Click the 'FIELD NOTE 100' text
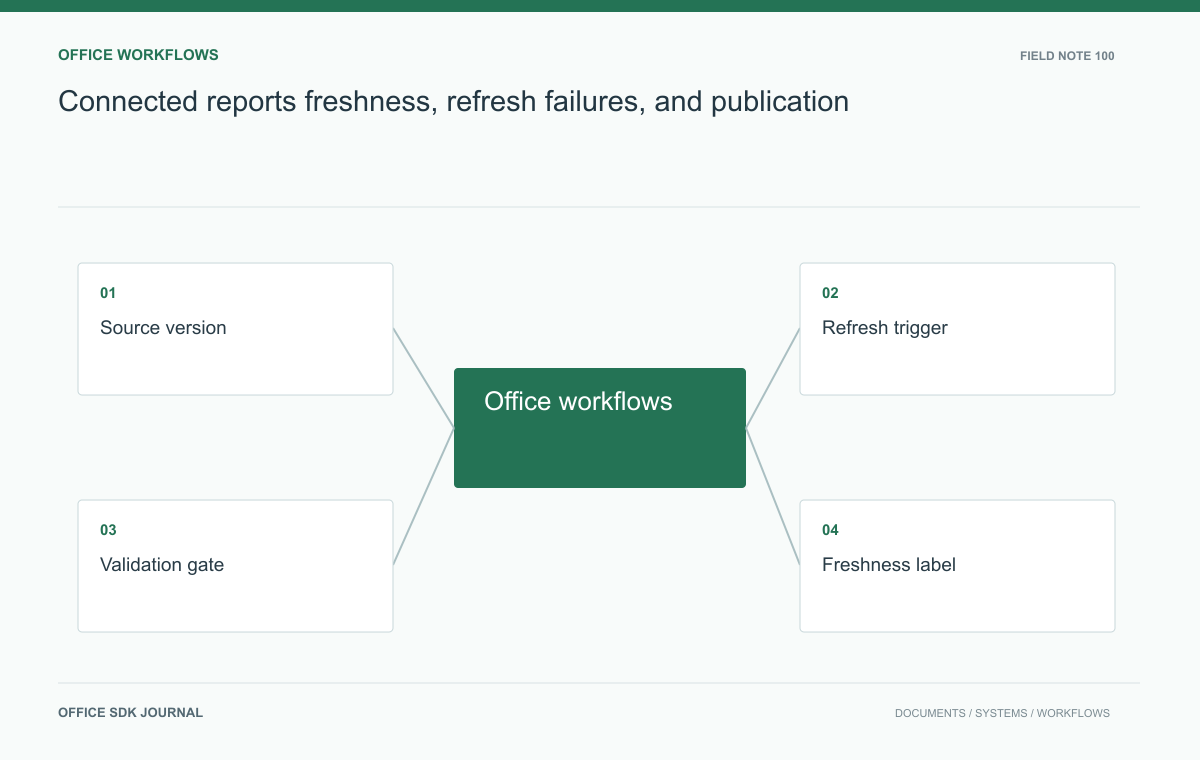This screenshot has width=1200, height=760. point(1067,56)
